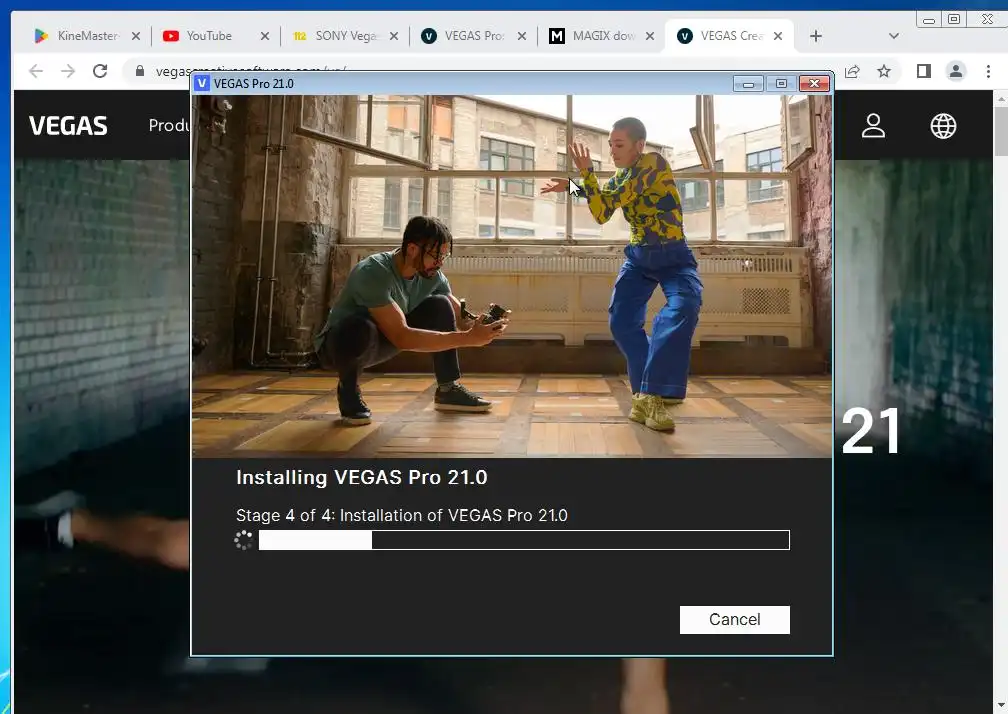Open the Products menu on VEGAS website

click(169, 125)
